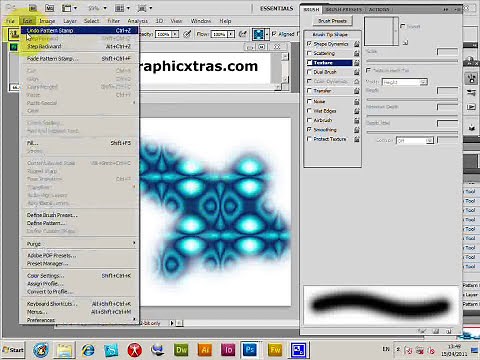Open Dreamweaver from the taskbar
Image resolution: width=480 pixels, height=360 pixels.
click(x=181, y=350)
